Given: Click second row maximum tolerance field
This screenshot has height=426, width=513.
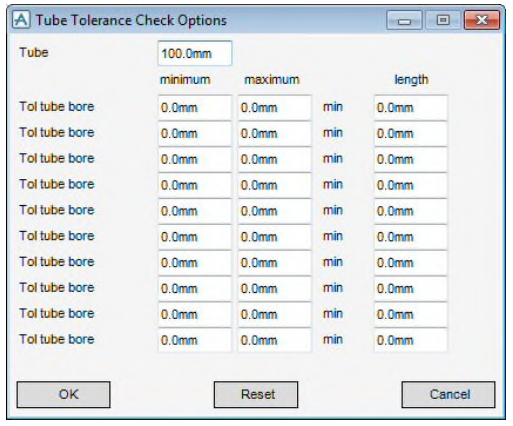Looking at the screenshot, I should (274, 133).
